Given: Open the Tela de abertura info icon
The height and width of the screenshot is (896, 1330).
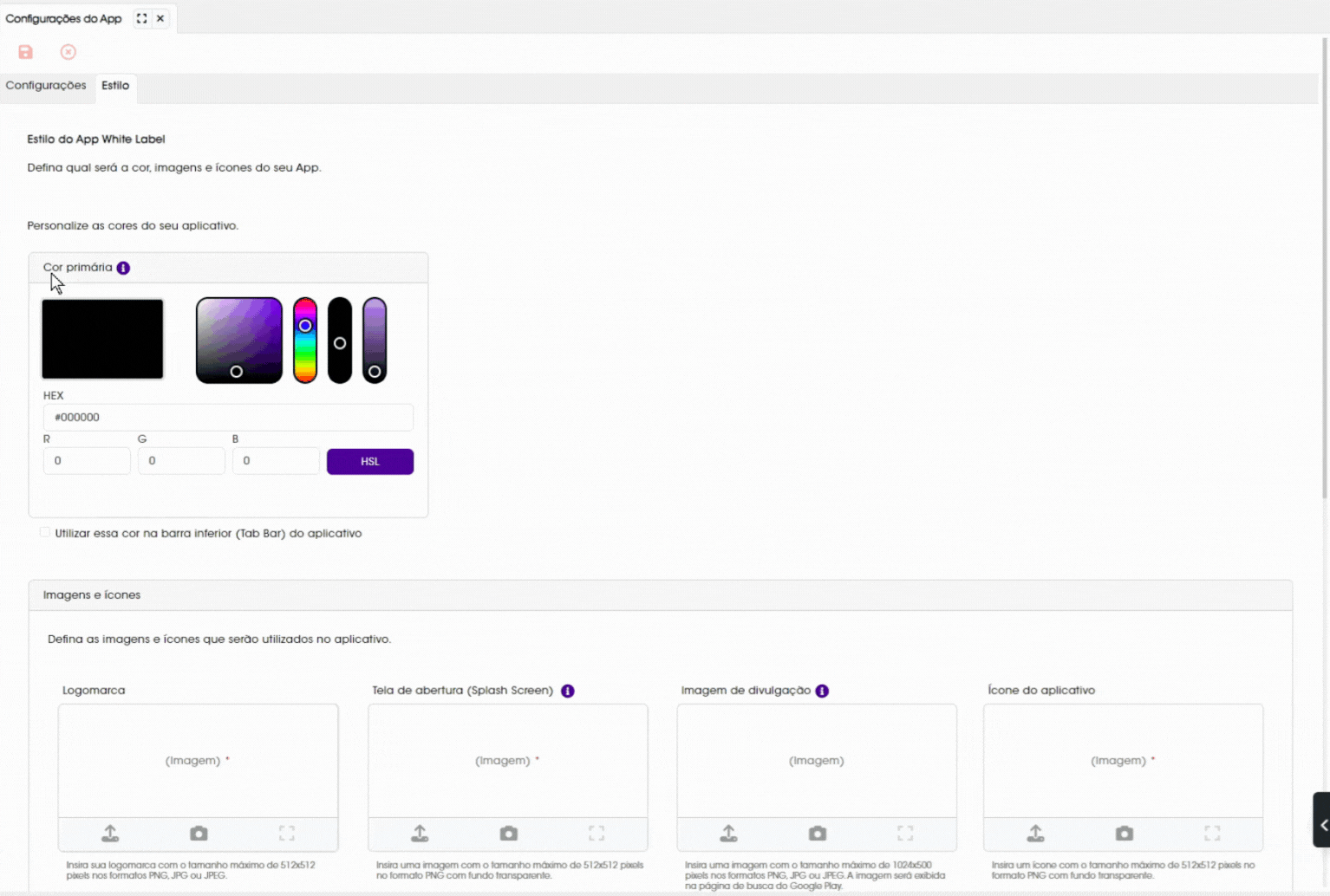Looking at the screenshot, I should point(568,691).
